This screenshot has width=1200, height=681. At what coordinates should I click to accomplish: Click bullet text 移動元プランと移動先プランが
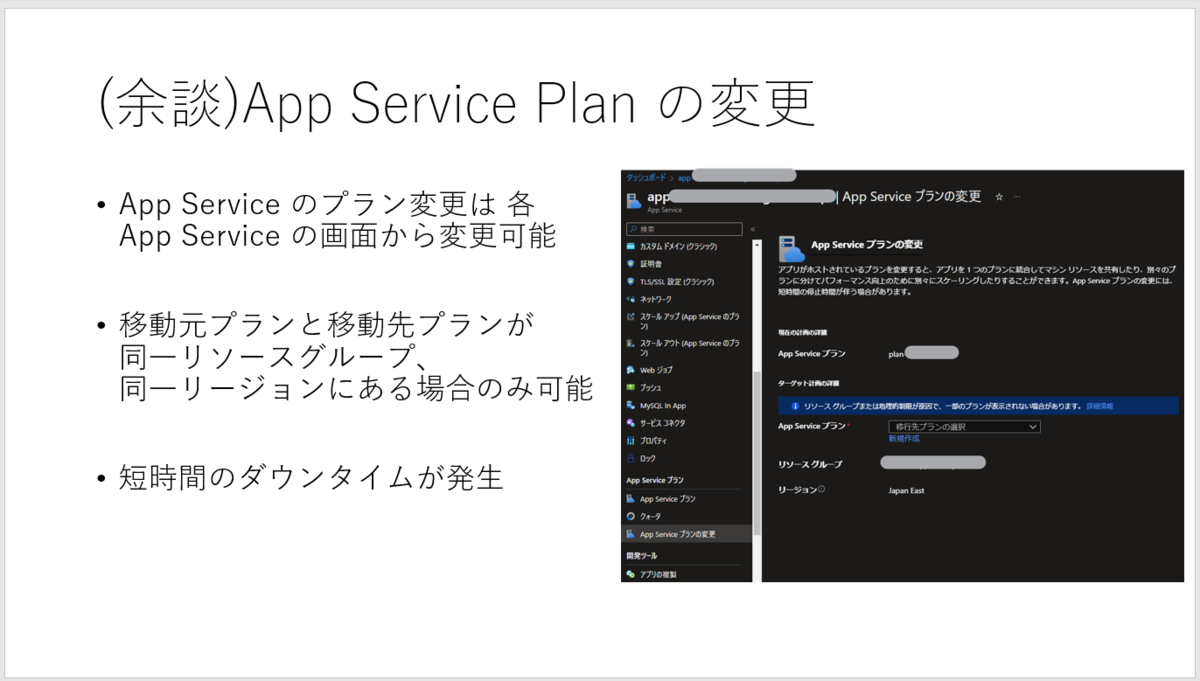(x=327, y=325)
